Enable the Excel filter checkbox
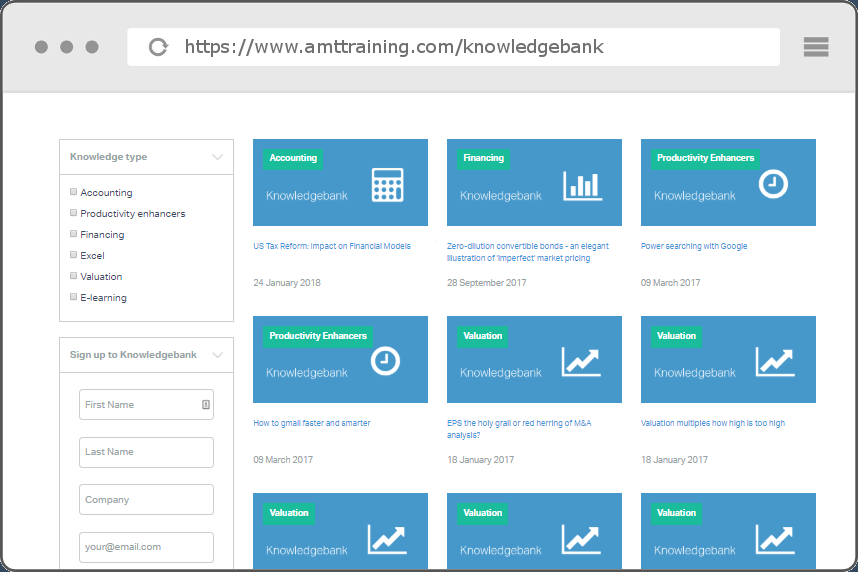 pyautogui.click(x=73, y=255)
